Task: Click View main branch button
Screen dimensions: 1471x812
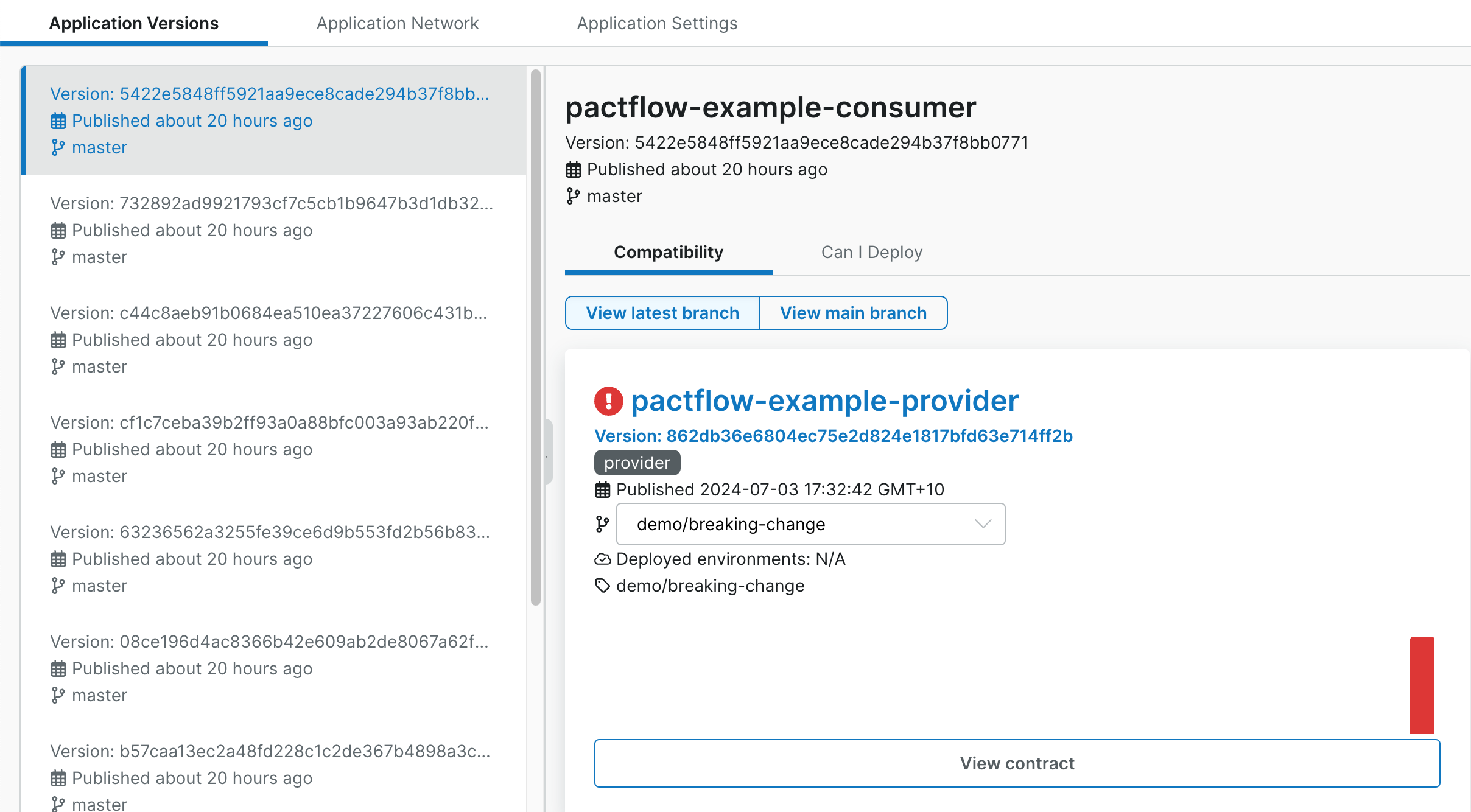Action: (854, 313)
